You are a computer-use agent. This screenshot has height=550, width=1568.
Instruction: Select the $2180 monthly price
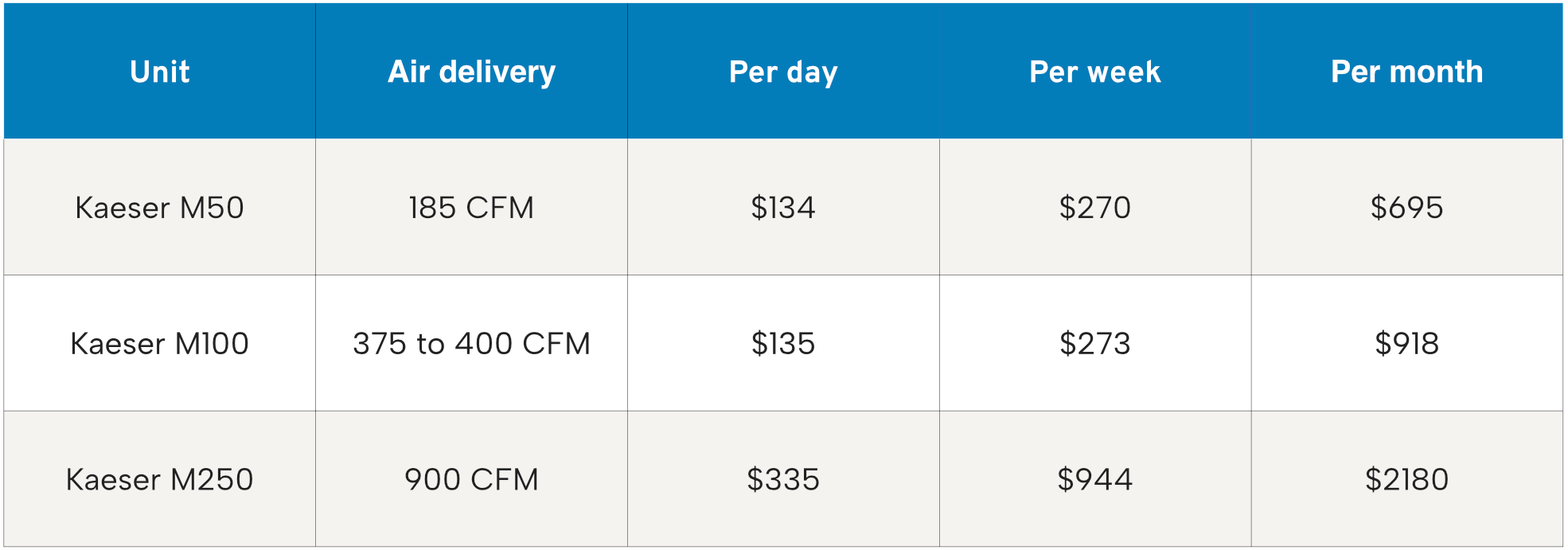point(1407,480)
